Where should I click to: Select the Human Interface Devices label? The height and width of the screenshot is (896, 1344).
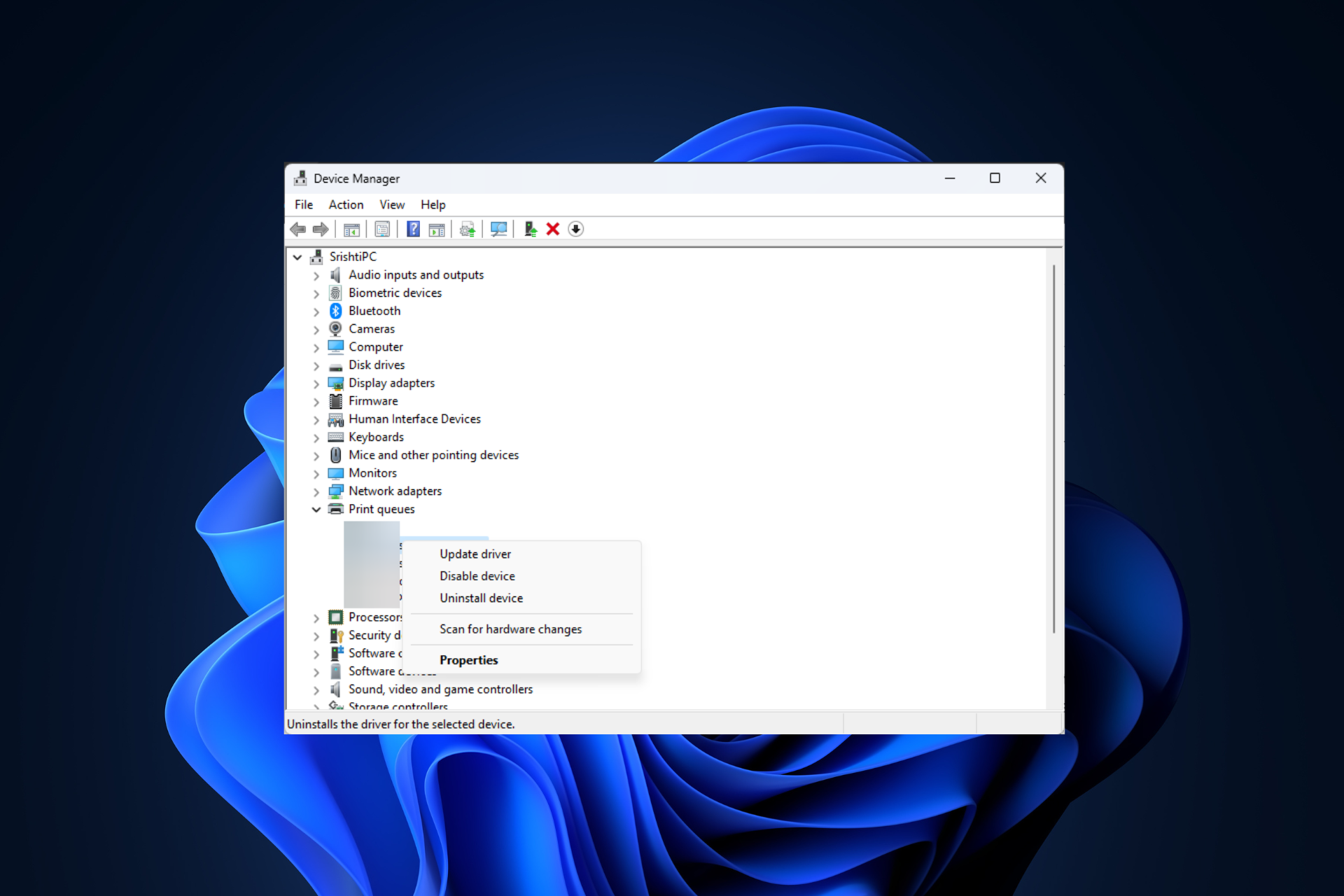pos(414,419)
